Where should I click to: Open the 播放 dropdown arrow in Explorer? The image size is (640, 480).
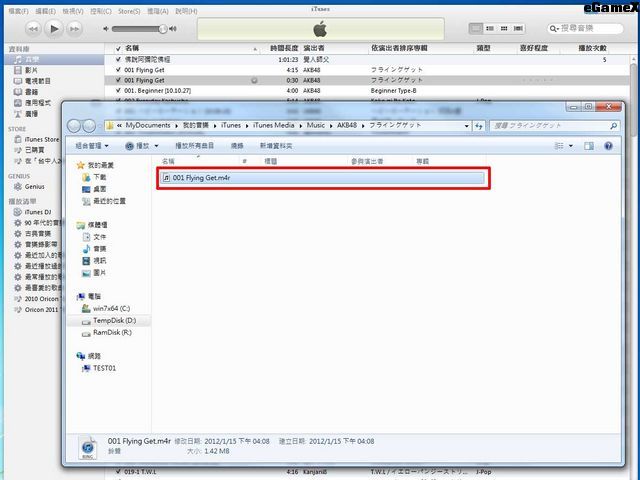[156, 146]
